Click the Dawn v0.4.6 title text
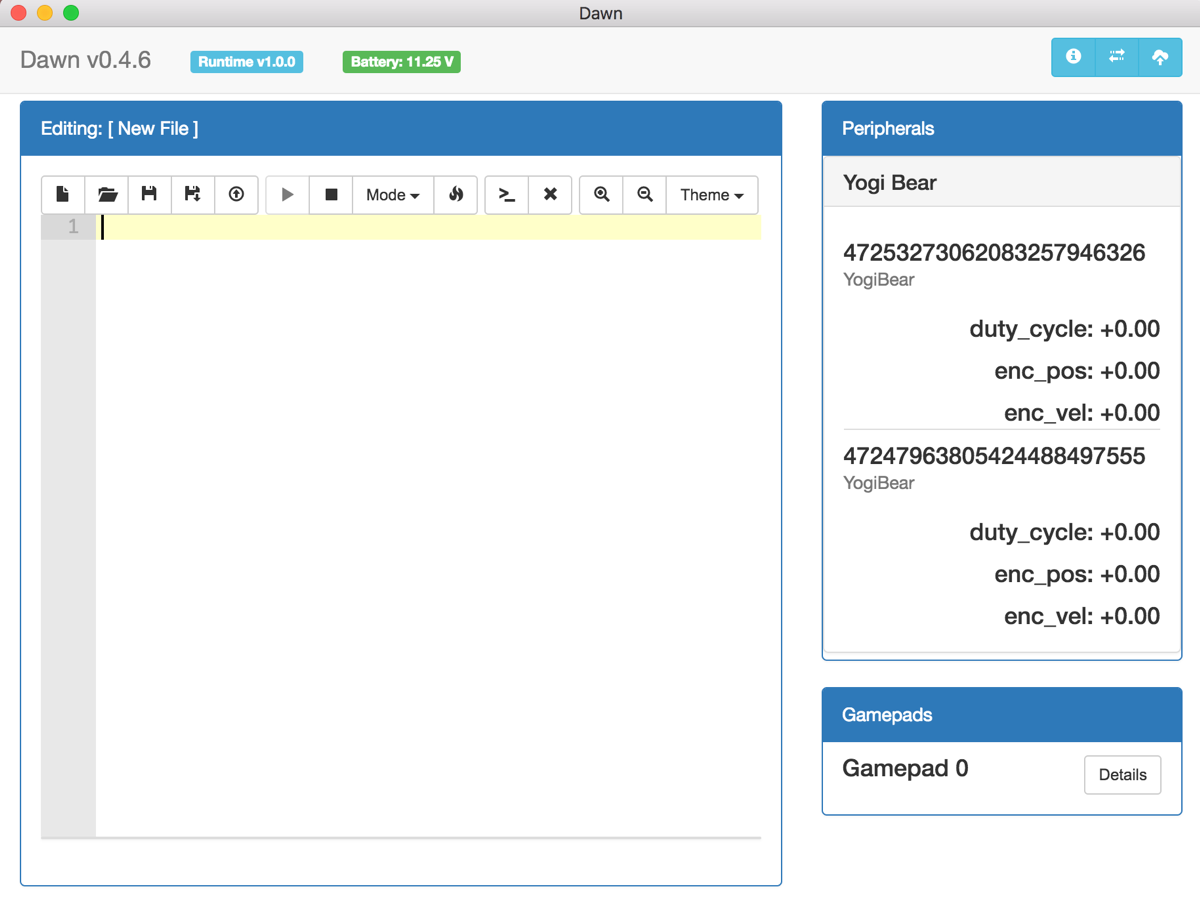This screenshot has width=1200, height=900. click(x=86, y=60)
